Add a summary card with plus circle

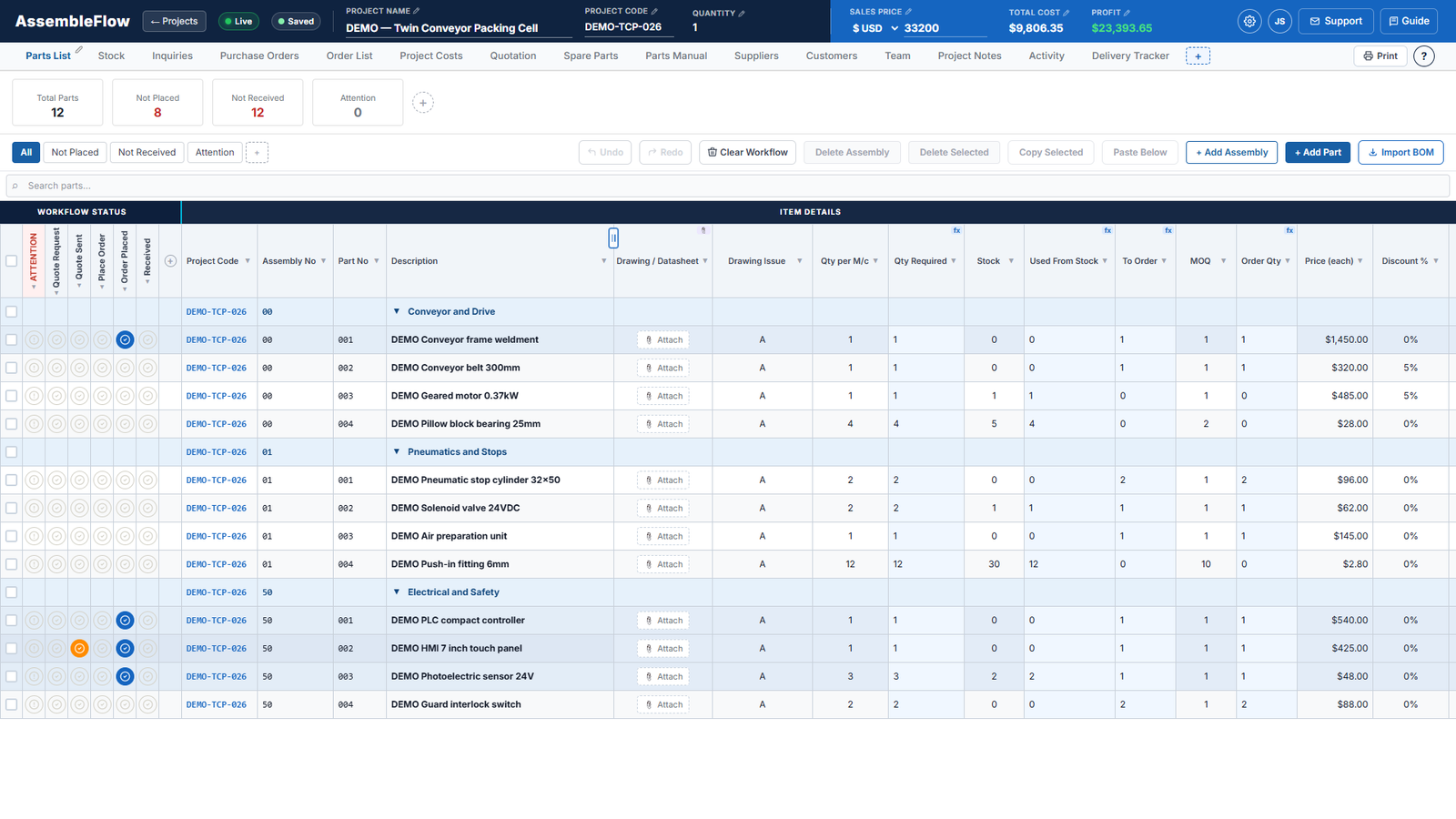(x=423, y=103)
